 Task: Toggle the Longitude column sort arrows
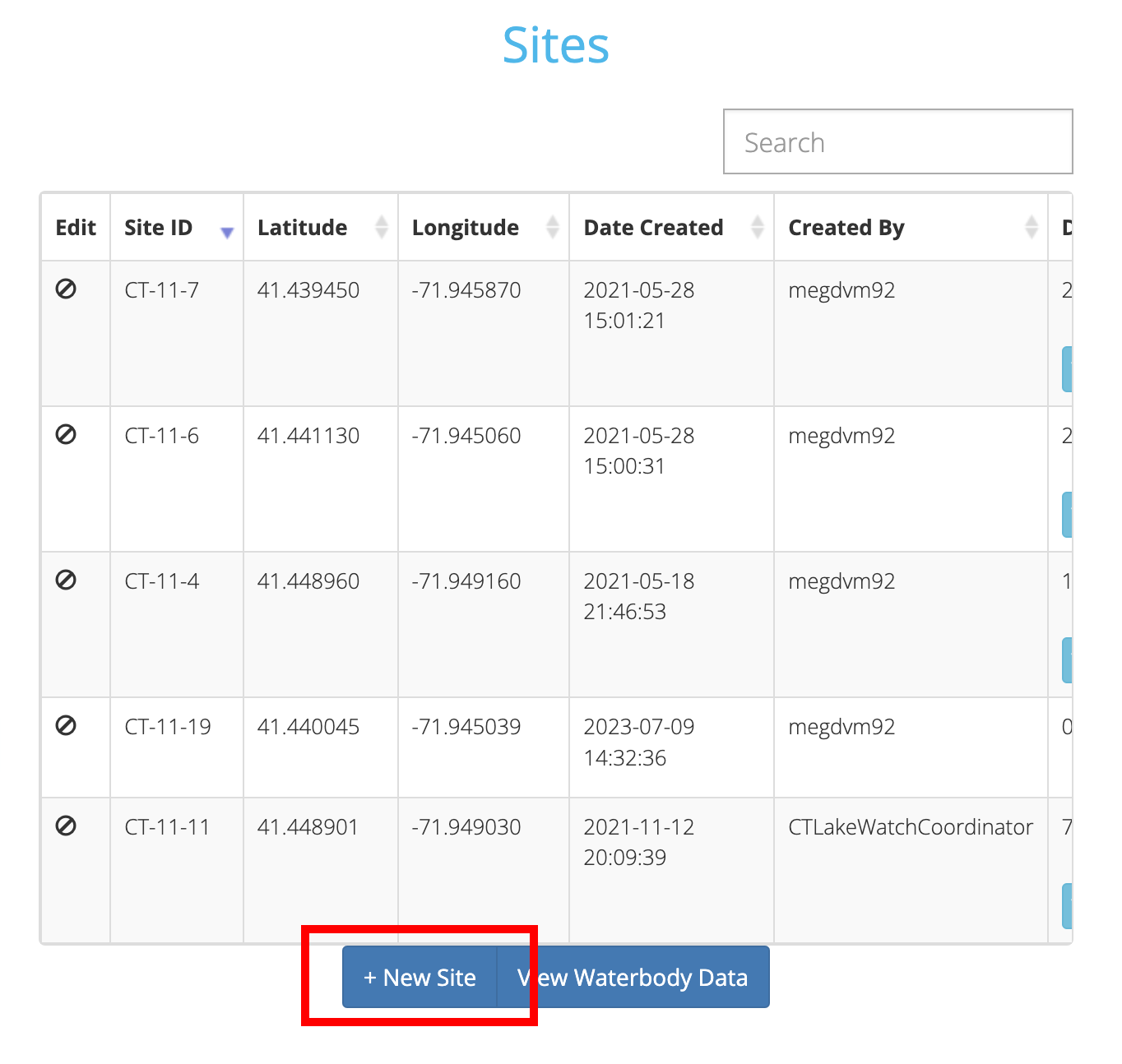tap(552, 227)
